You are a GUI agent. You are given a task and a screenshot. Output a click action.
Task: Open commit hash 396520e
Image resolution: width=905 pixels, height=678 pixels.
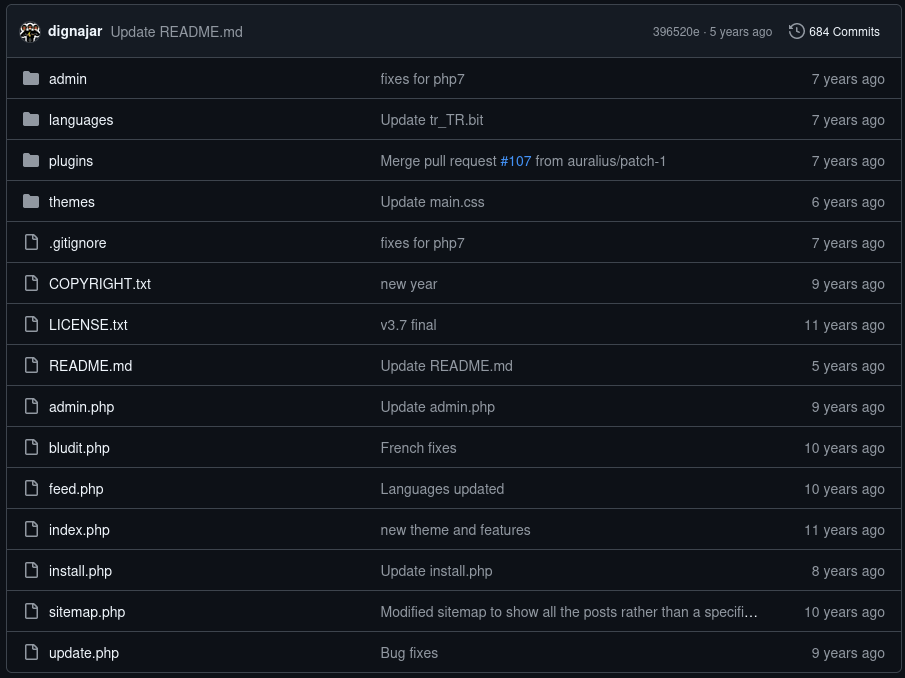coord(676,32)
